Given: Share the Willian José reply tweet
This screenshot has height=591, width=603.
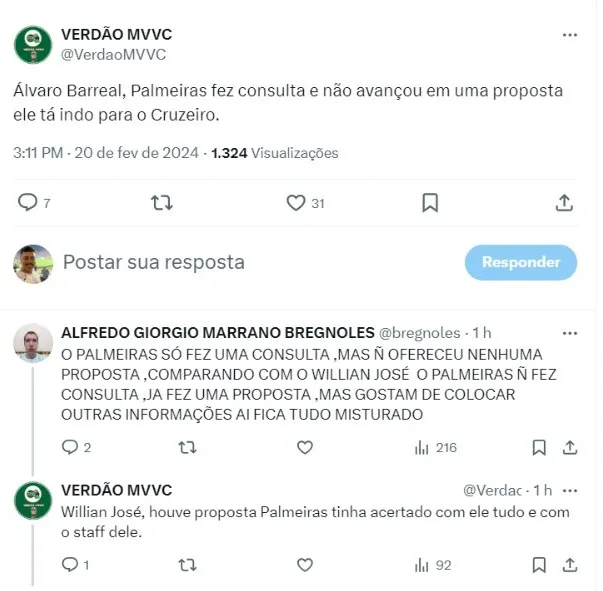Looking at the screenshot, I should click(x=570, y=565).
